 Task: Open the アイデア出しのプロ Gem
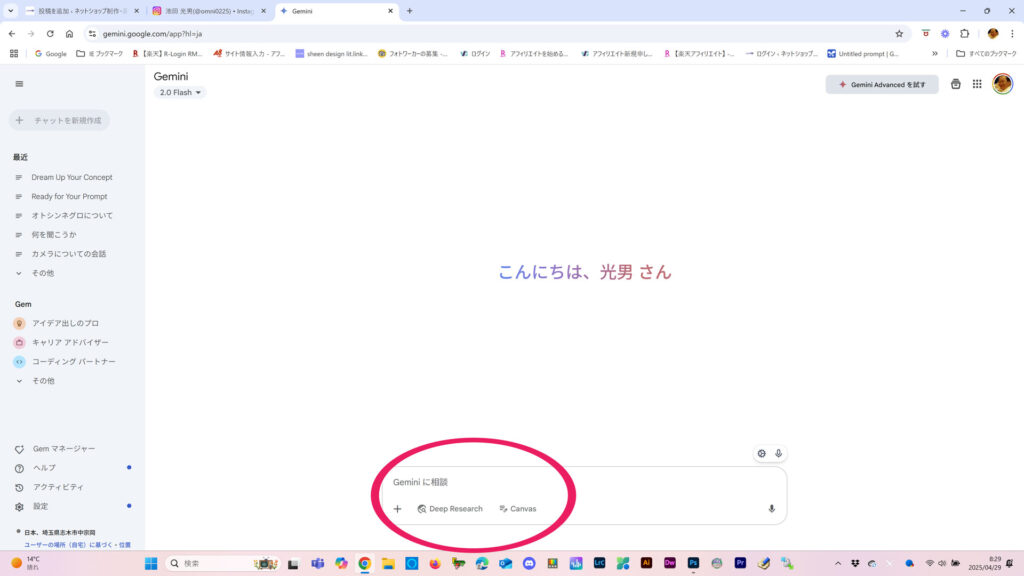point(65,323)
